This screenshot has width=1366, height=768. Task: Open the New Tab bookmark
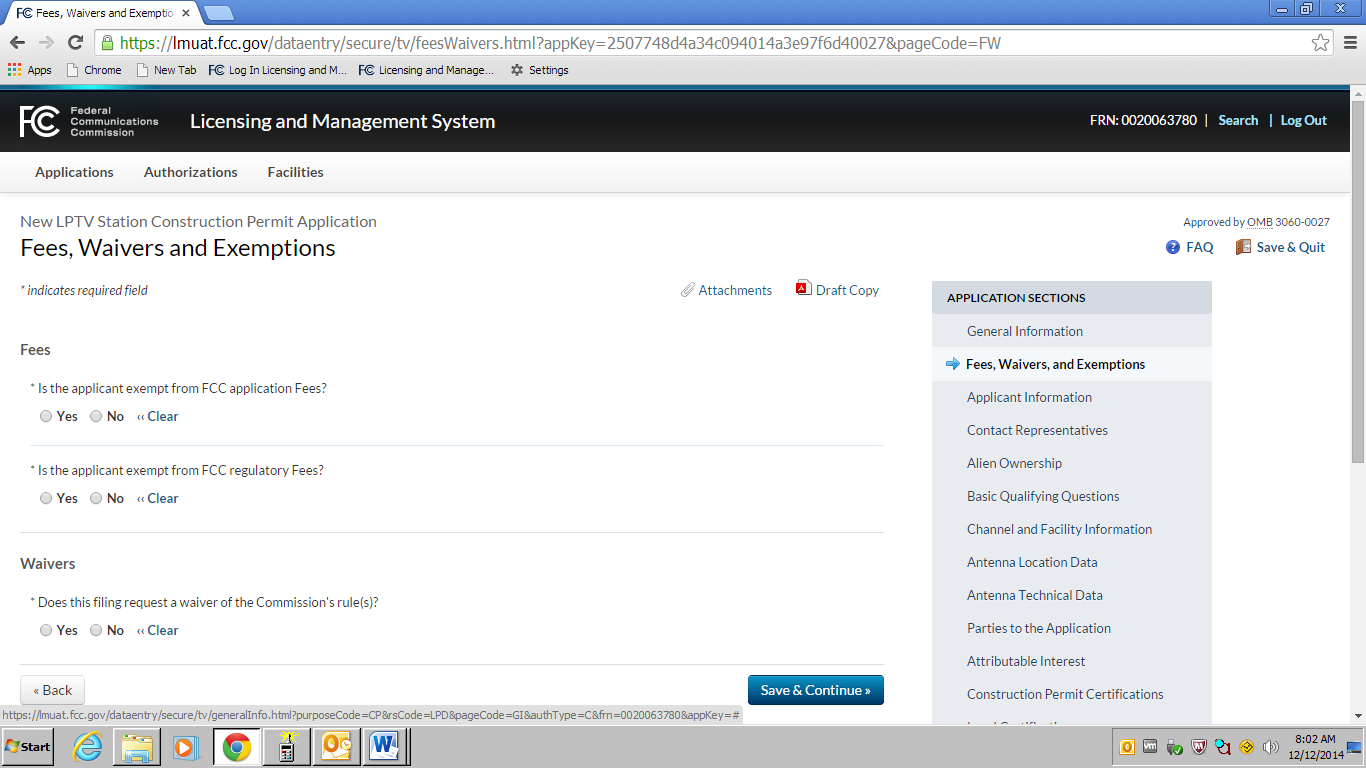(x=166, y=70)
